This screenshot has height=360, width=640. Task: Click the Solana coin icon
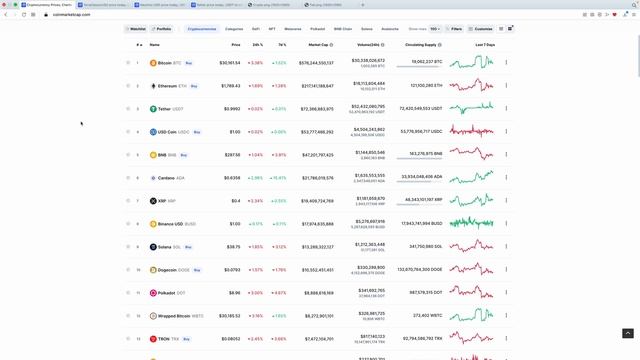[153, 247]
